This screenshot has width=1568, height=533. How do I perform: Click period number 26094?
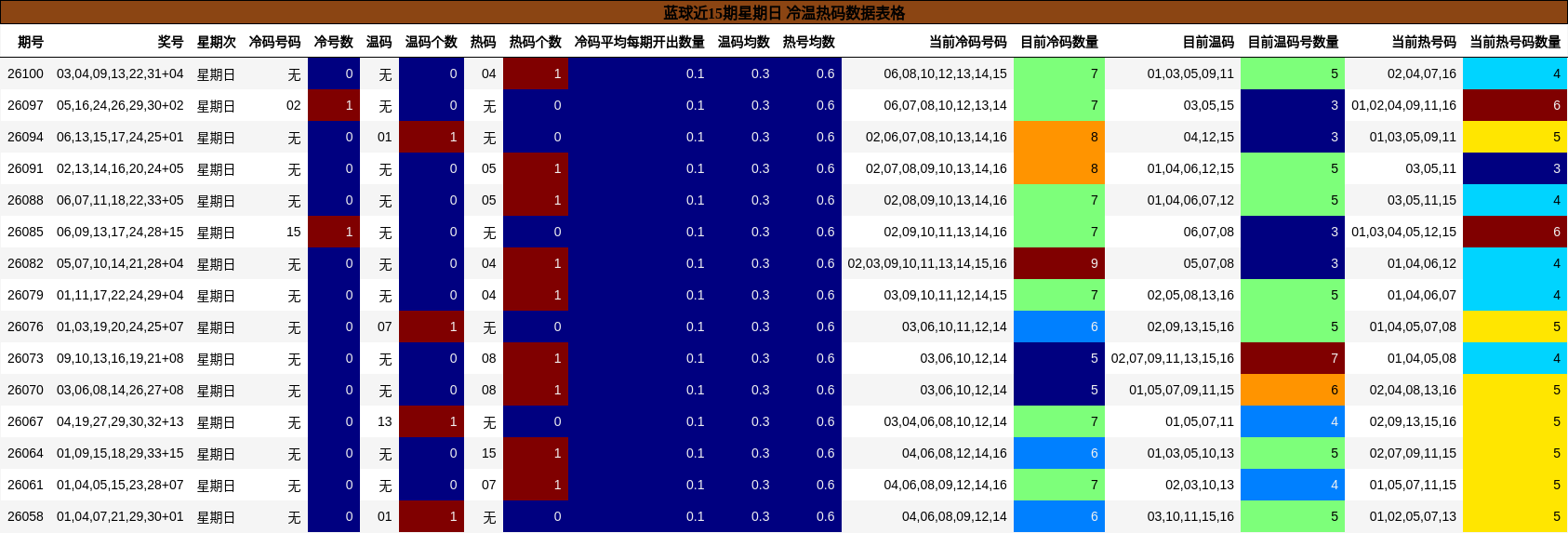25,137
